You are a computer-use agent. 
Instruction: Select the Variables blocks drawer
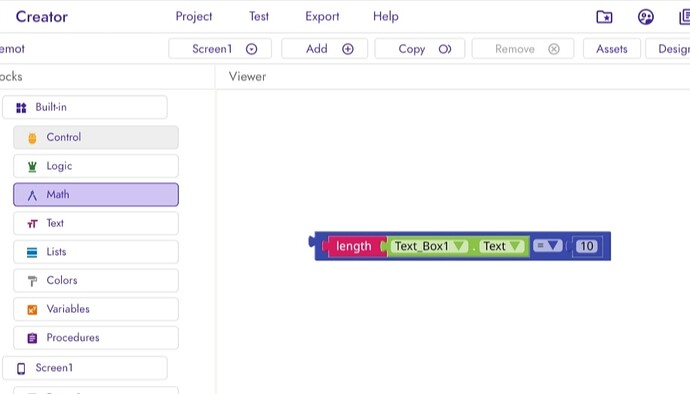coord(96,309)
